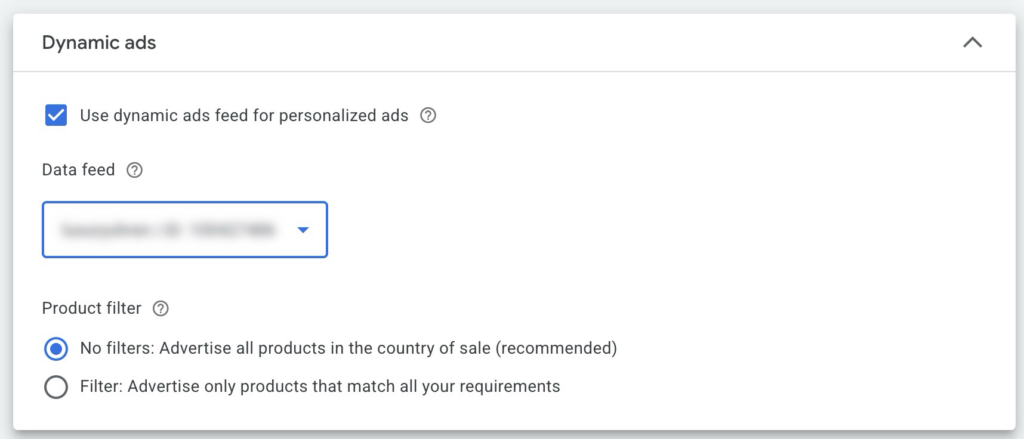Click the blue Data feed dropdown arrow
Image resolution: width=1024 pixels, height=439 pixels.
[303, 230]
